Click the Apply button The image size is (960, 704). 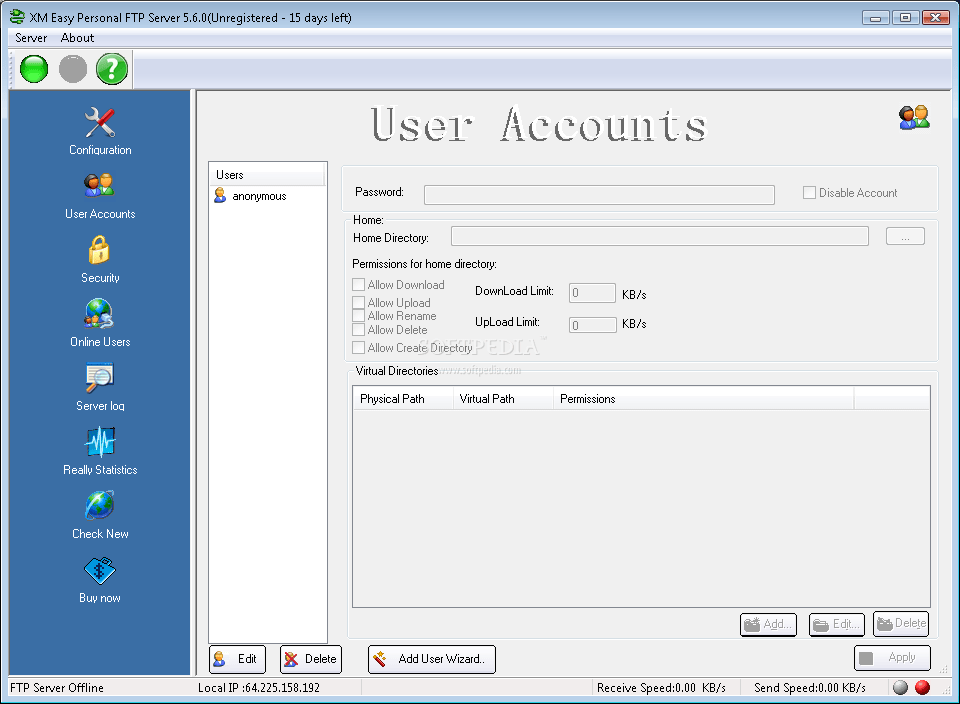tap(892, 658)
